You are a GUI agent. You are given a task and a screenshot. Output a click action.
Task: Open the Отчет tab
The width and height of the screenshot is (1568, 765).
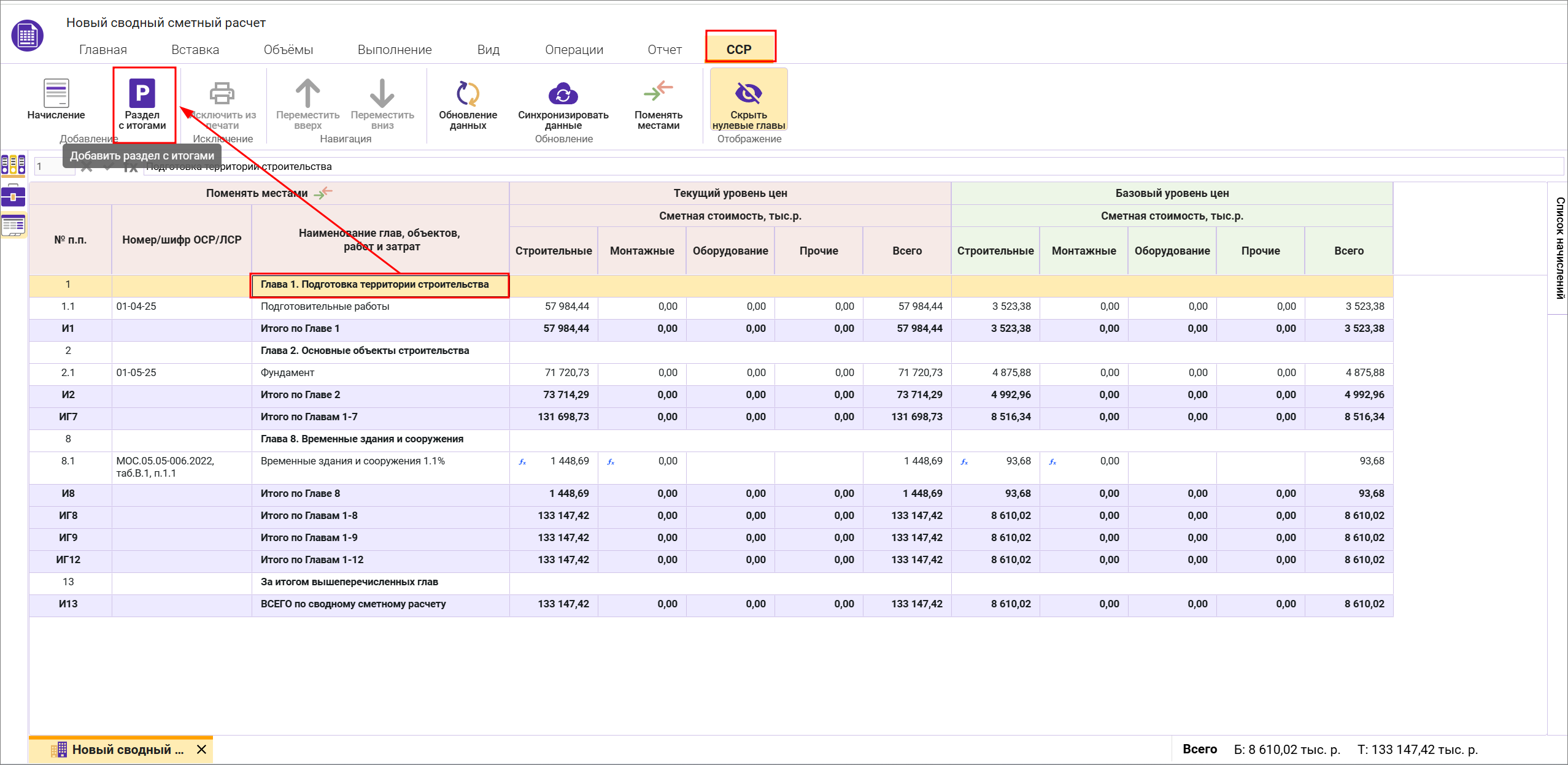pyautogui.click(x=664, y=50)
